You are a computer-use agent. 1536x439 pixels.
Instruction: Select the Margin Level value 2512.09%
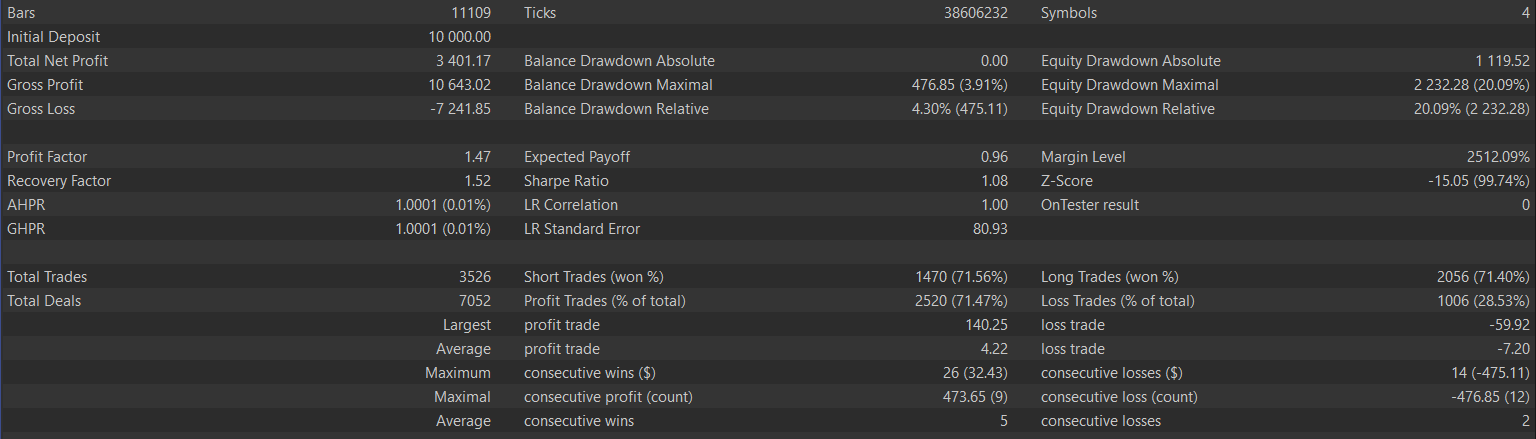[1491, 157]
